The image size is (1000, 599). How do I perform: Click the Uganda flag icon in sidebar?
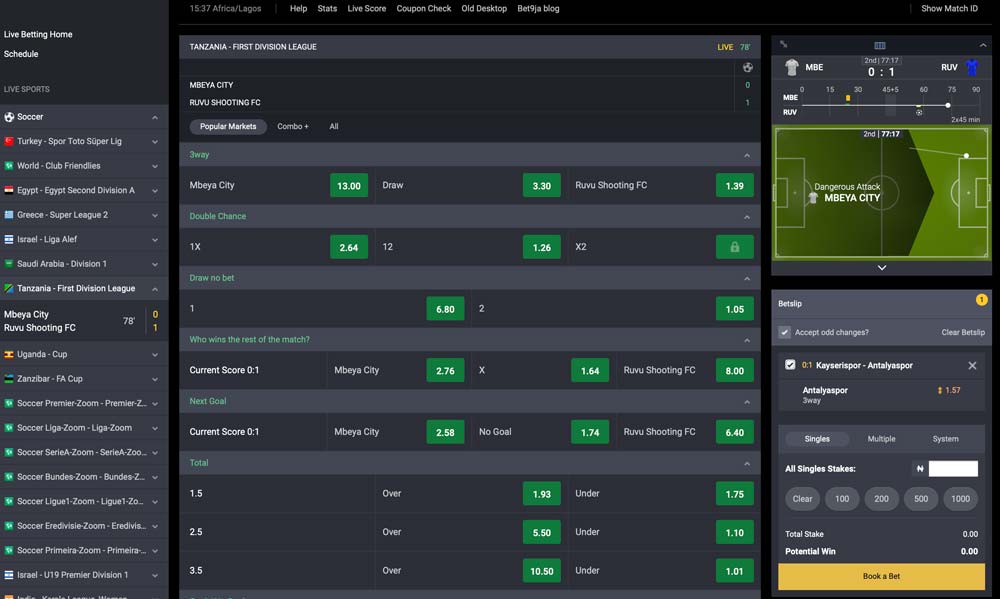pyautogui.click(x=9, y=354)
